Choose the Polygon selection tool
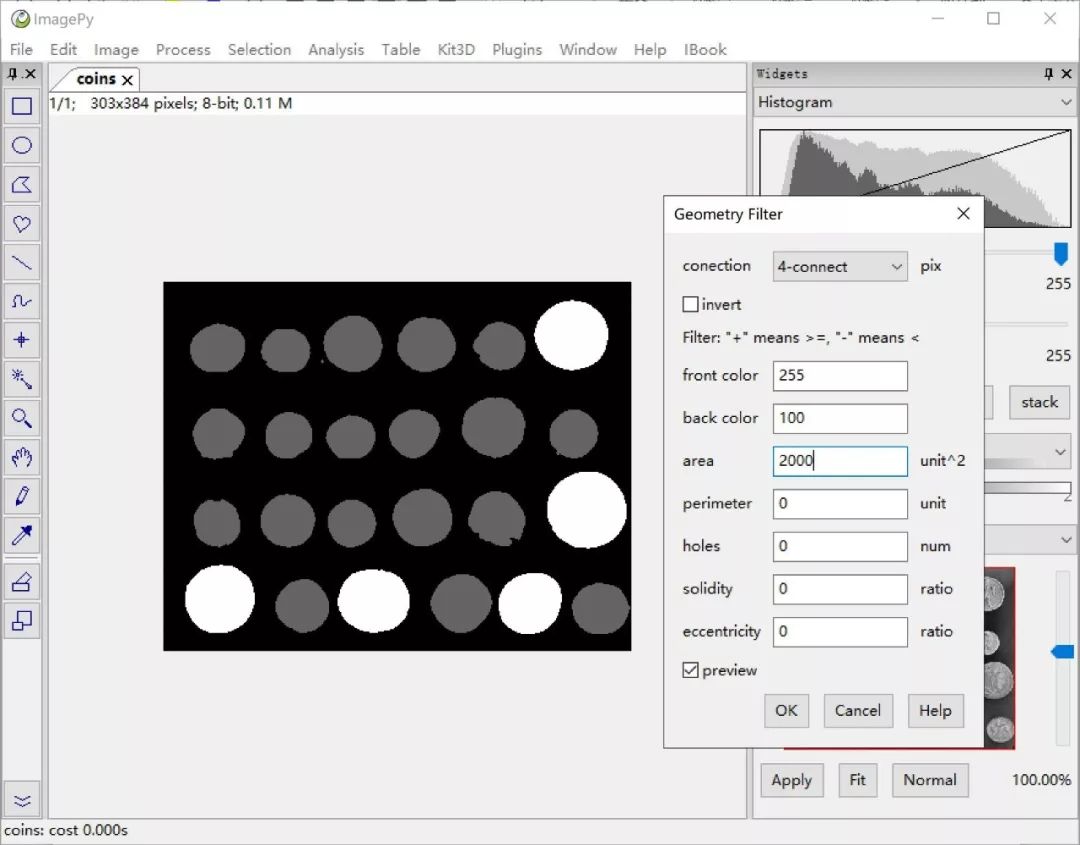The width and height of the screenshot is (1080, 845). pyautogui.click(x=22, y=184)
